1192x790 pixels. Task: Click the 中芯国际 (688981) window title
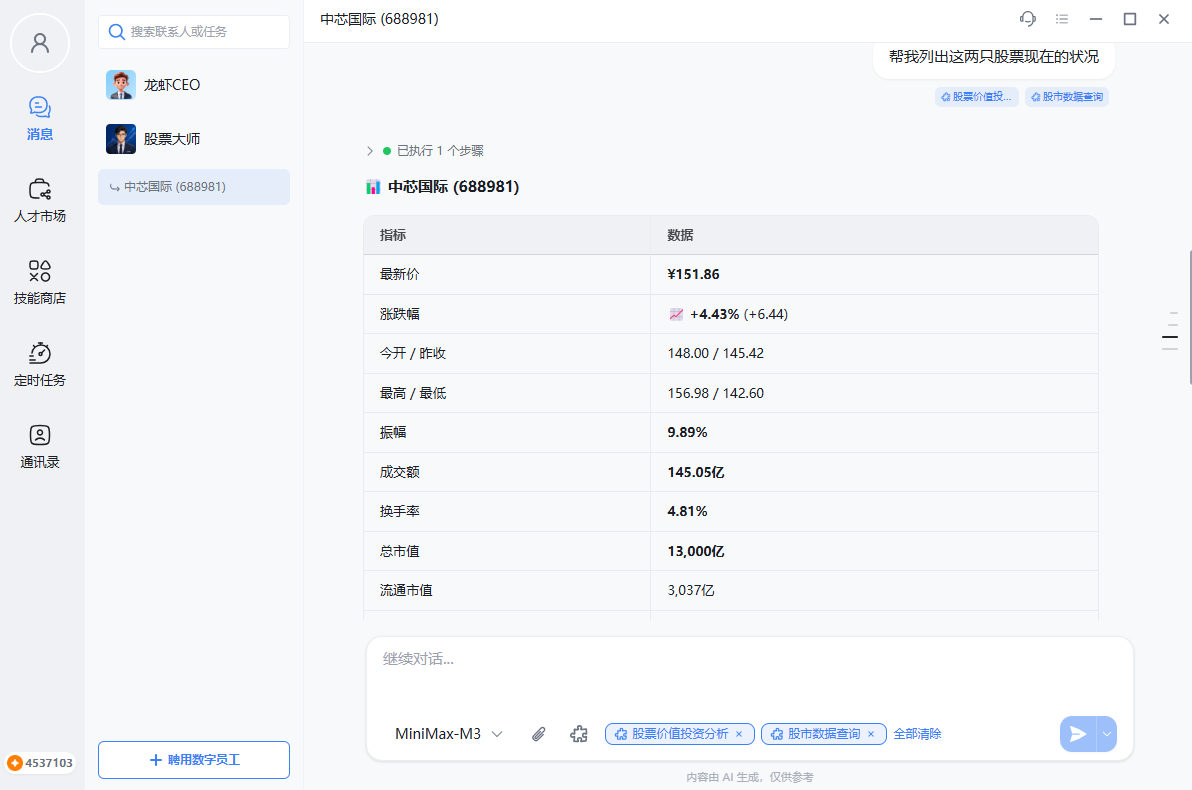pos(379,19)
